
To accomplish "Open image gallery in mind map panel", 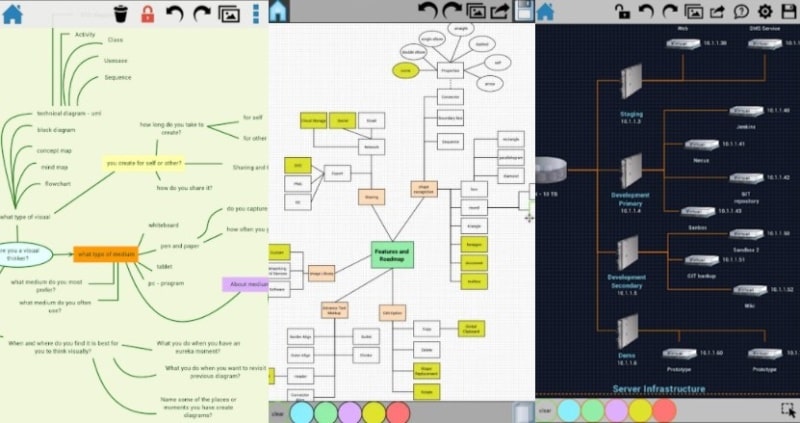I will [x=229, y=14].
